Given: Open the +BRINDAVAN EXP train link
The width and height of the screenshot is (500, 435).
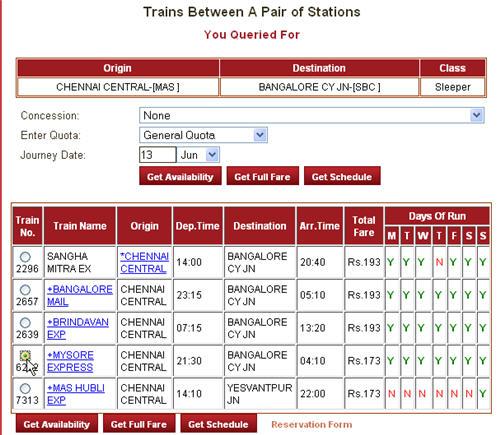Looking at the screenshot, I should click(x=77, y=328).
